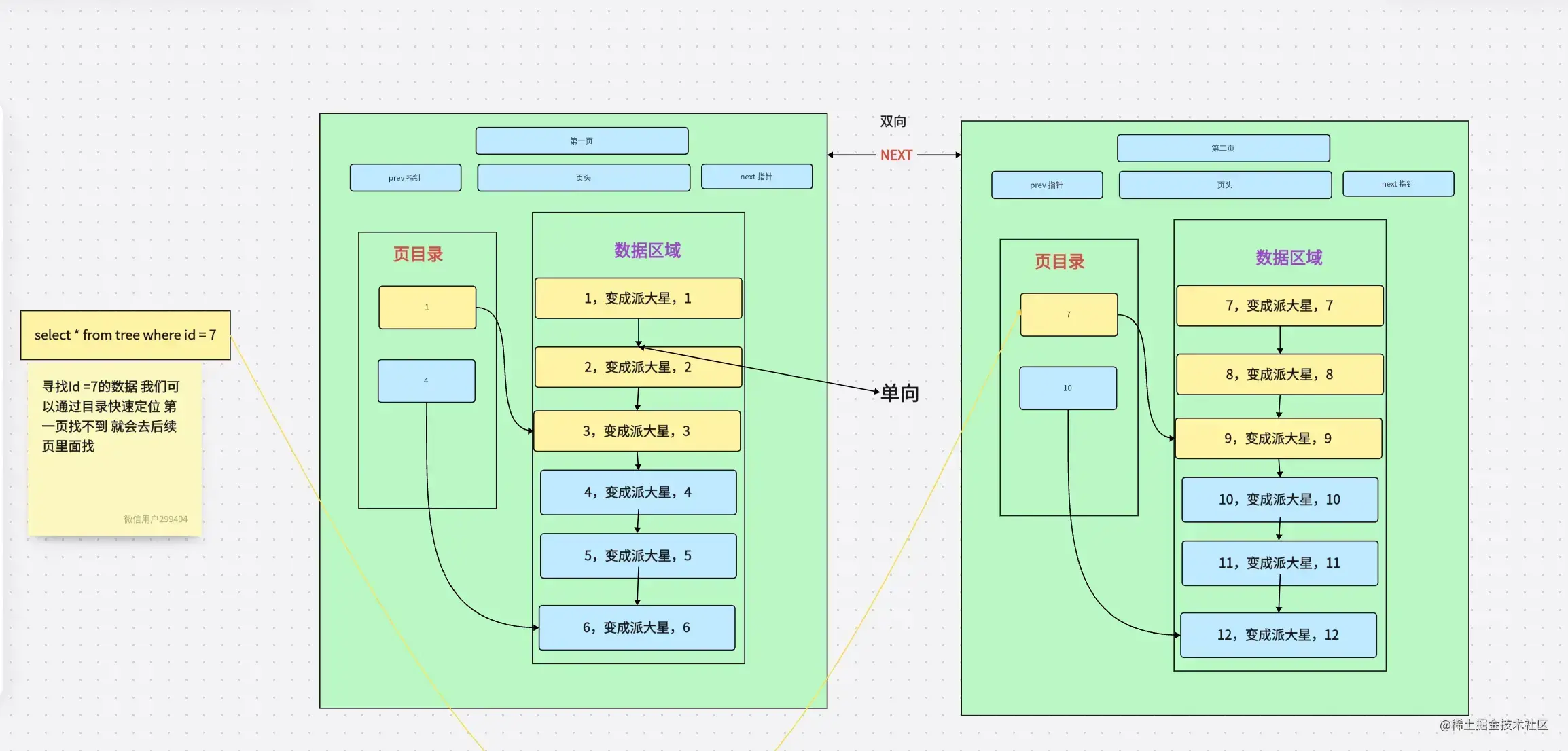This screenshot has height=751, width=1568.
Task: Click the '双向' text label
Action: tap(893, 121)
